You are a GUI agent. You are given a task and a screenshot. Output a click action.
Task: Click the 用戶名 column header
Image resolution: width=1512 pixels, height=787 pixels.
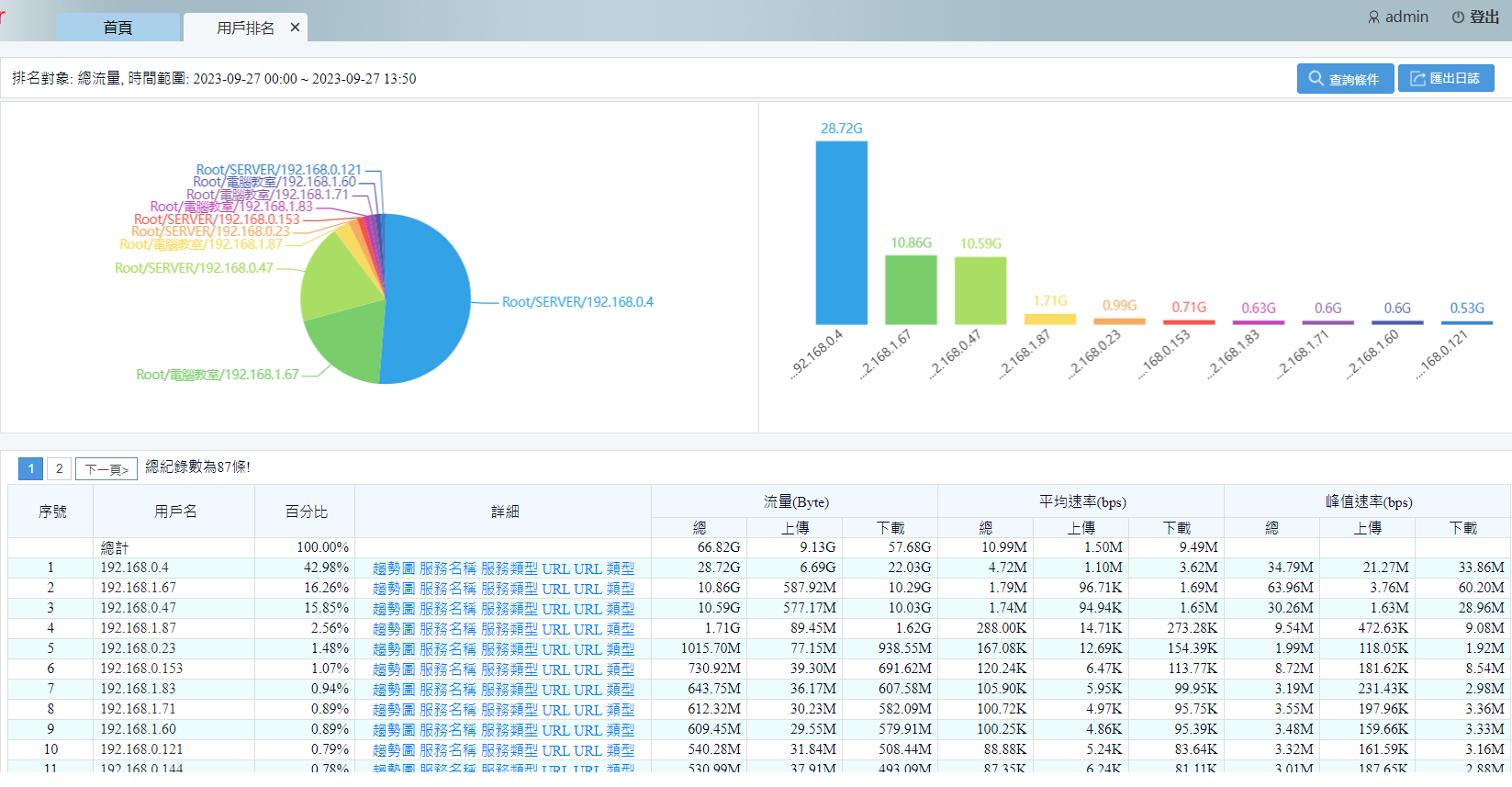(x=175, y=512)
